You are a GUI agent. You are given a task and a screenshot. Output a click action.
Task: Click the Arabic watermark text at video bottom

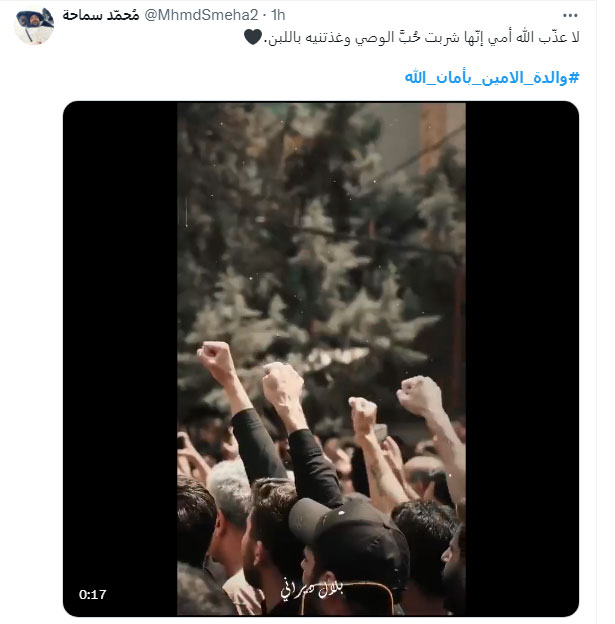click(x=312, y=590)
